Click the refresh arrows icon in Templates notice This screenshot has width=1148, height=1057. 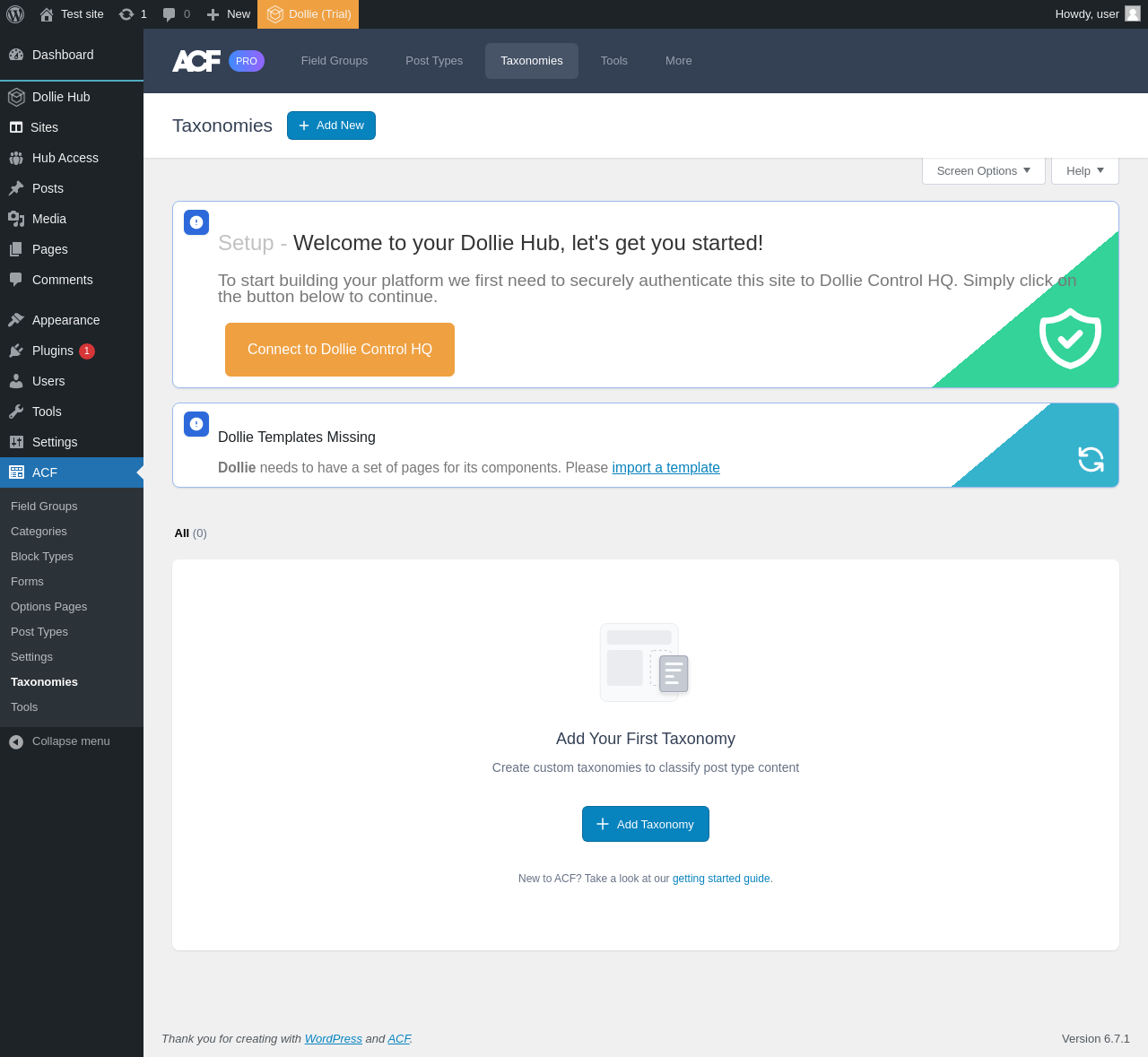click(x=1091, y=459)
